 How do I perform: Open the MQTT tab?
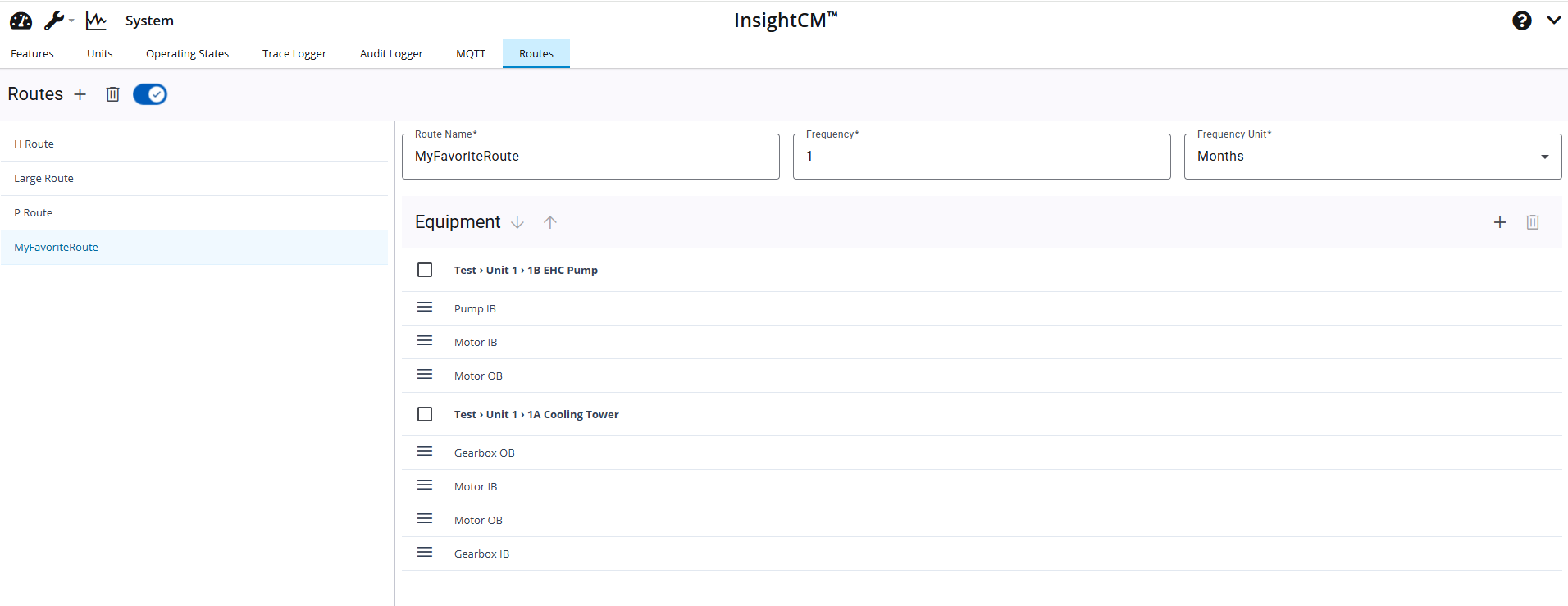point(471,53)
